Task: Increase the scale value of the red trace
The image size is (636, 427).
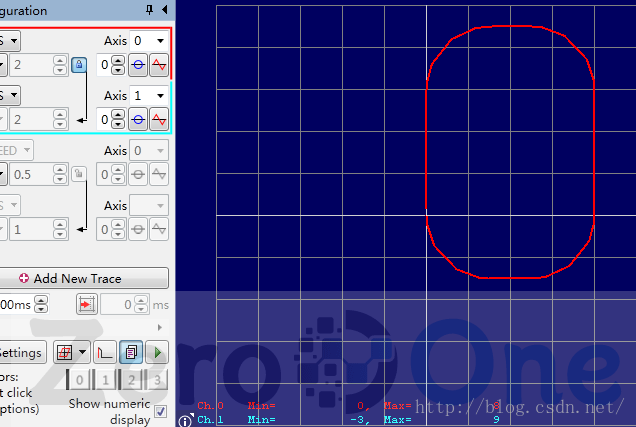Action: pos(60,60)
